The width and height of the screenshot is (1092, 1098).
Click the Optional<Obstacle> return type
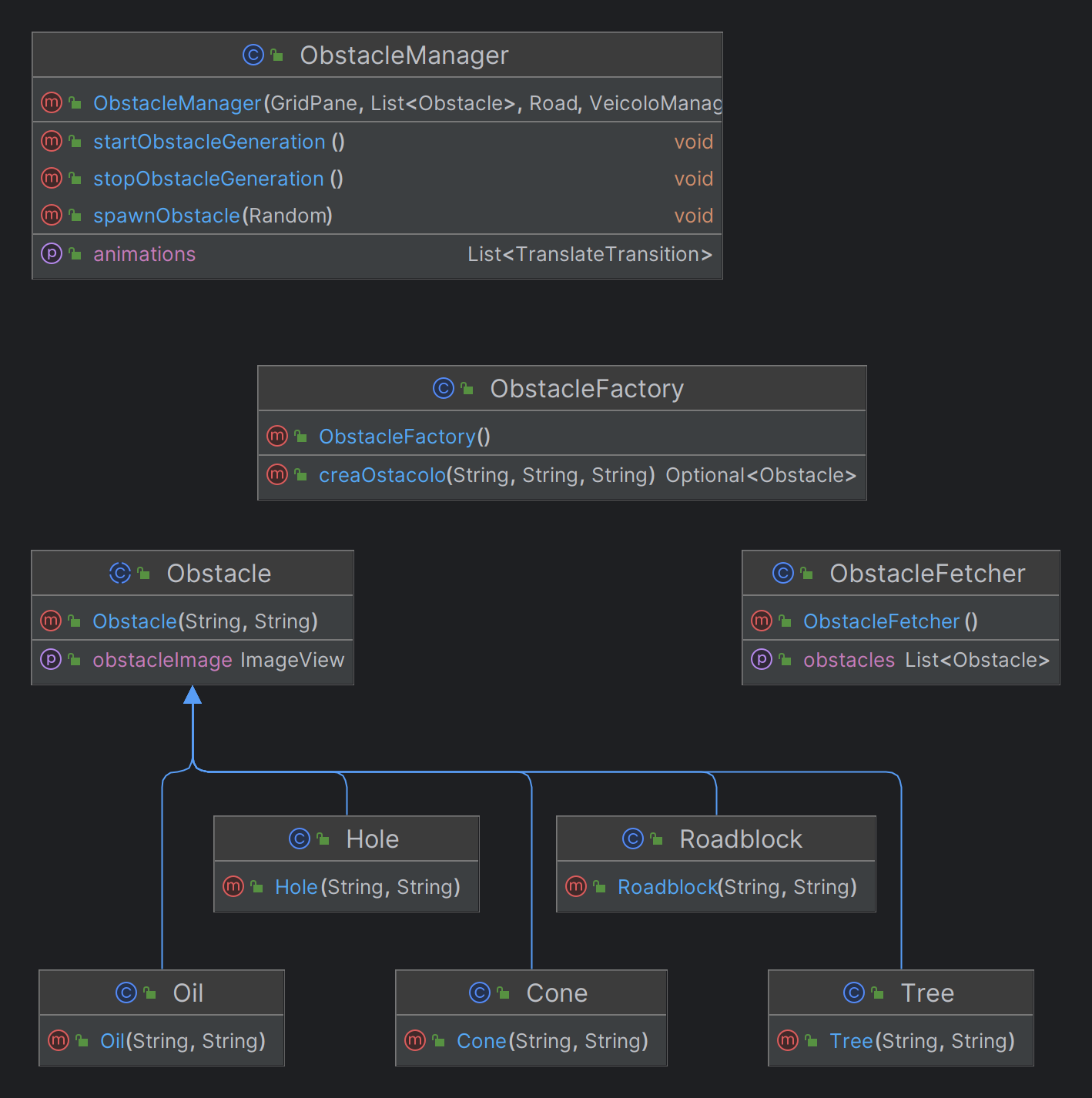(761, 475)
